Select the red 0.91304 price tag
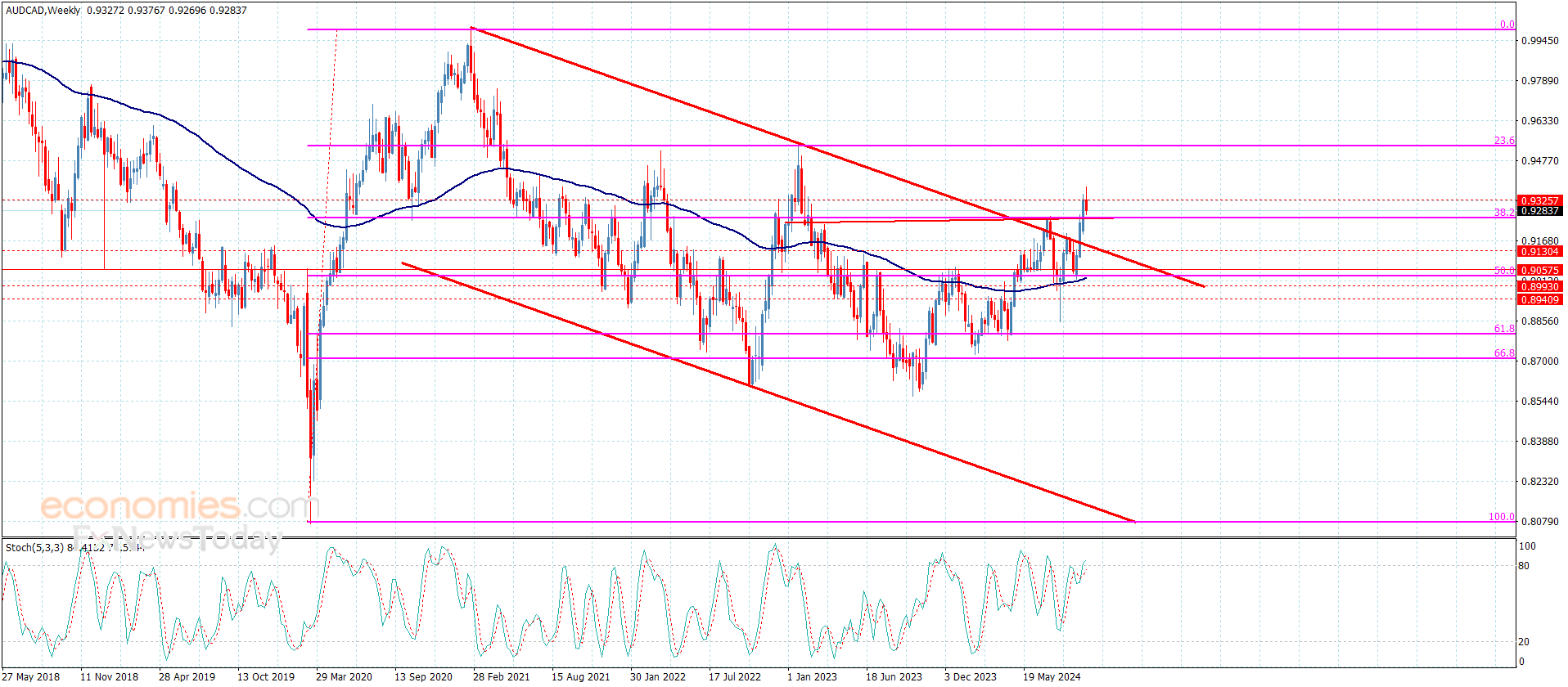 (1540, 252)
